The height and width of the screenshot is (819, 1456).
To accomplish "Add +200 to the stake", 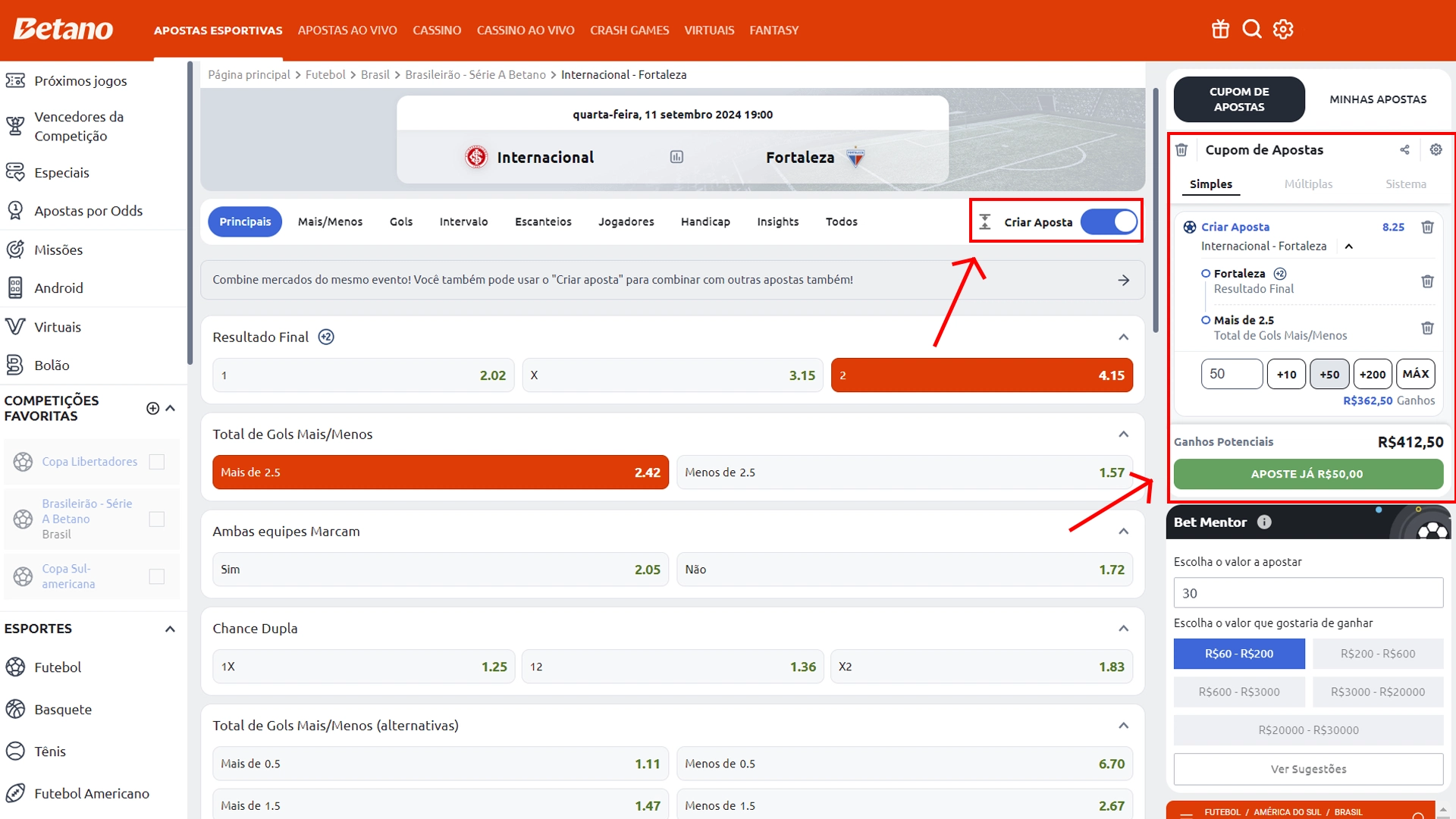I will 1373,374.
